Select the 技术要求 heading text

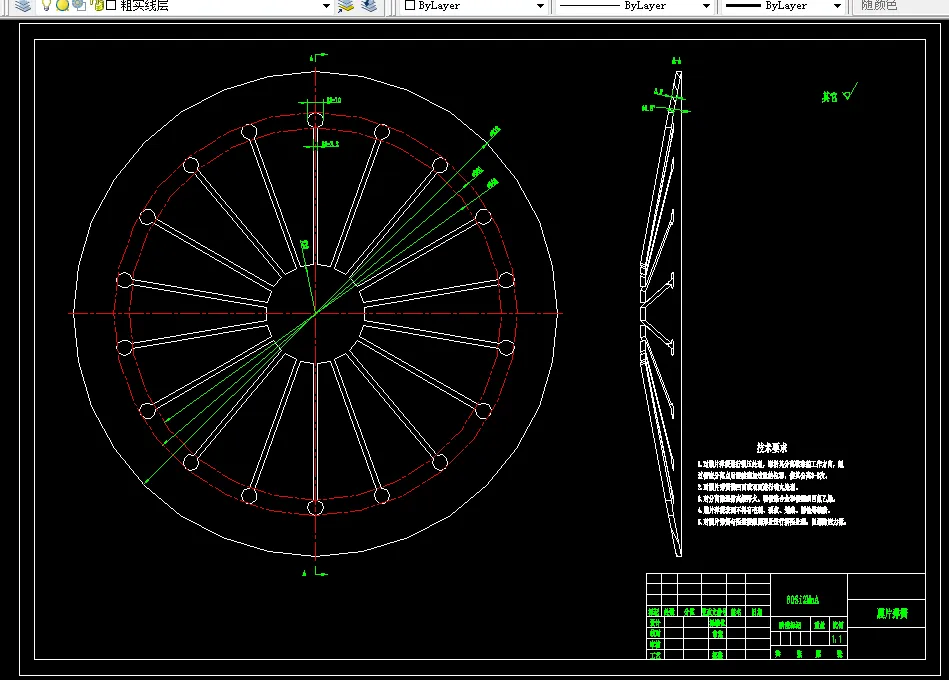click(772, 448)
